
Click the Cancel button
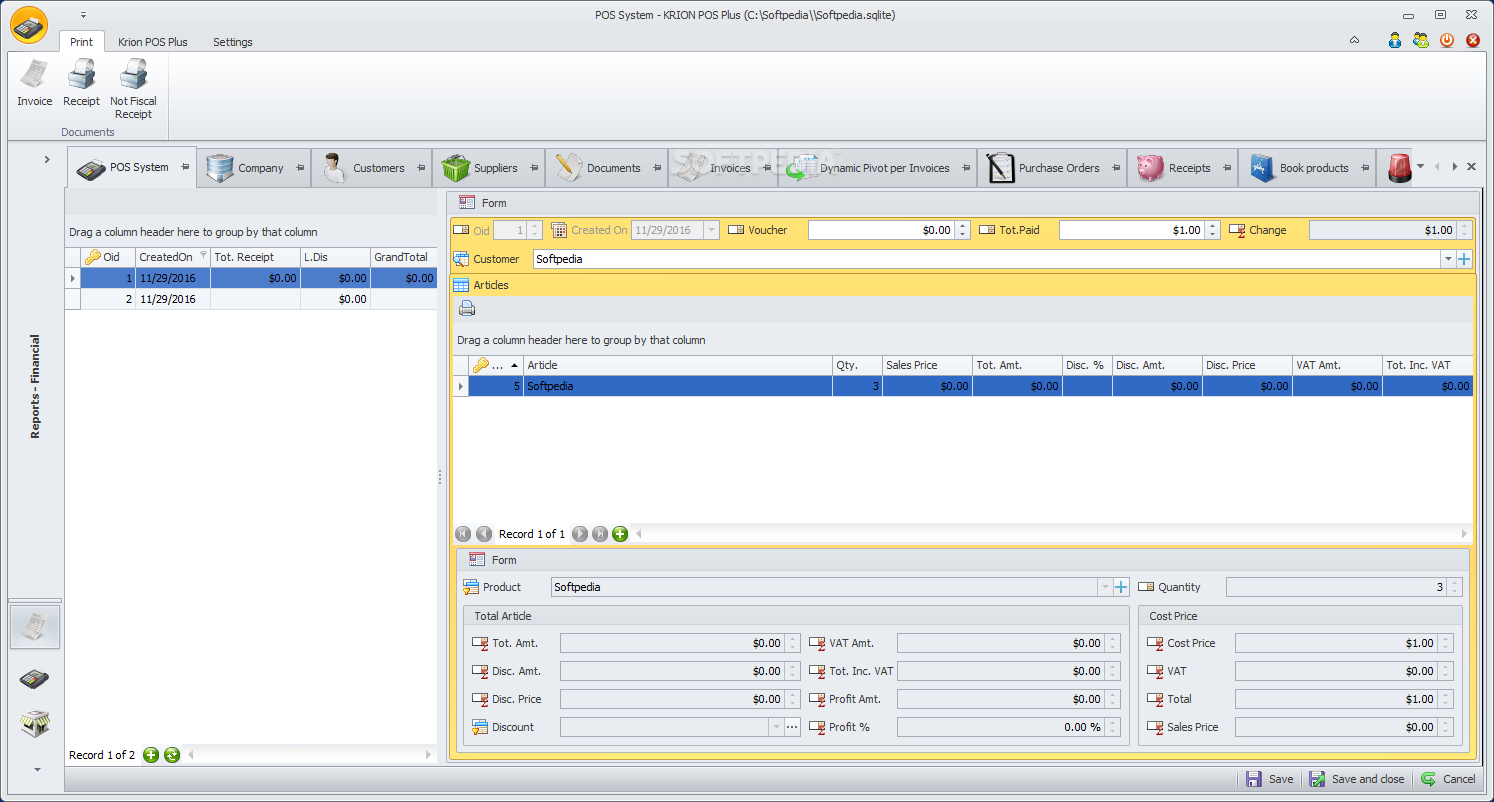tap(1448, 779)
